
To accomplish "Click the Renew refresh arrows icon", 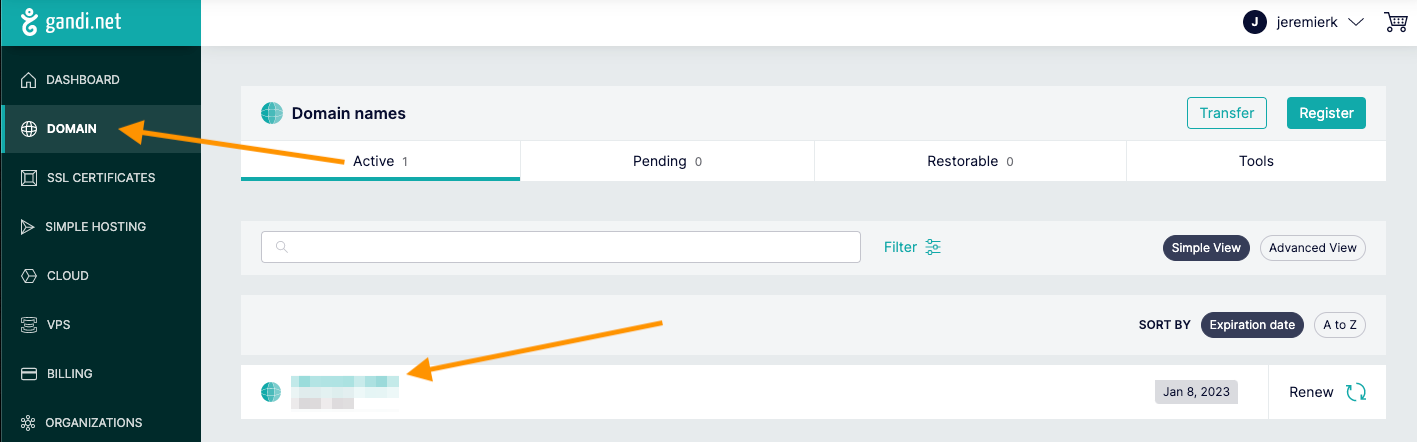I will point(1356,392).
